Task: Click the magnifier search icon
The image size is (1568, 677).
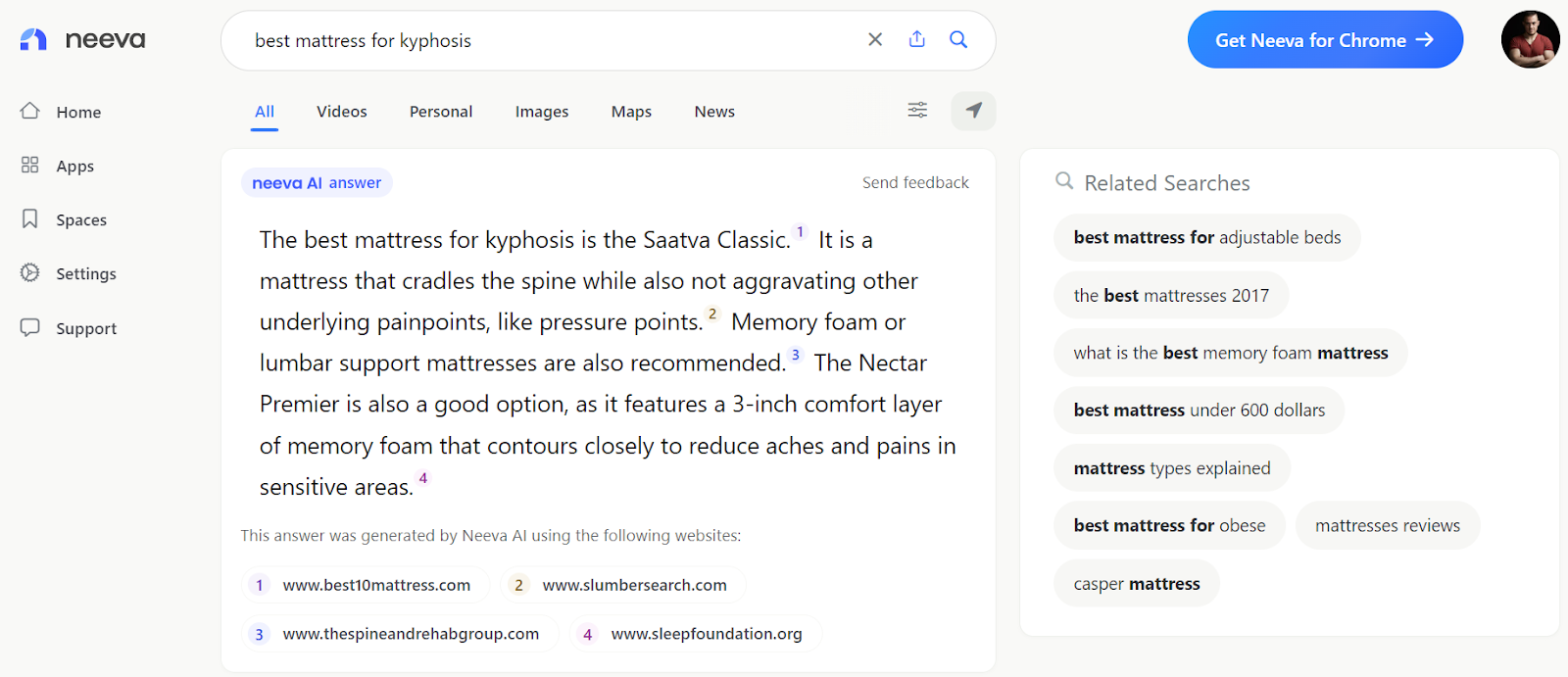Action: 958,39
